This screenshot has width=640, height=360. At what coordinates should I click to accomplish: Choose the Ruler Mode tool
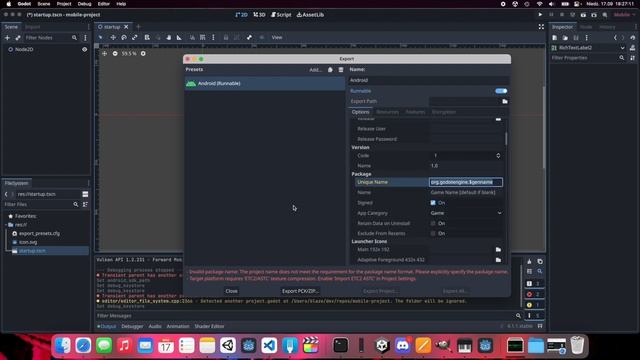point(179,38)
